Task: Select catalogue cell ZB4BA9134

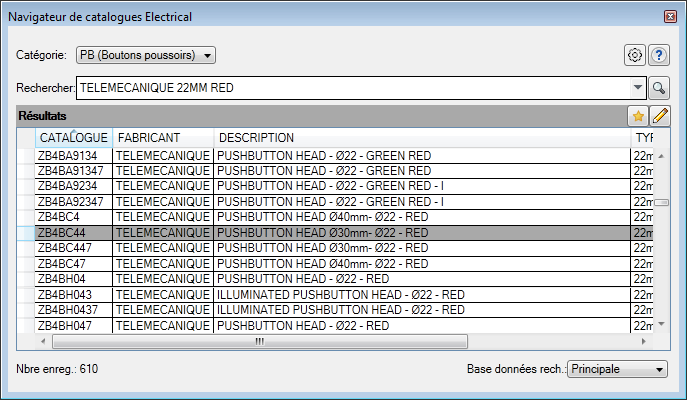Action: 74,156
